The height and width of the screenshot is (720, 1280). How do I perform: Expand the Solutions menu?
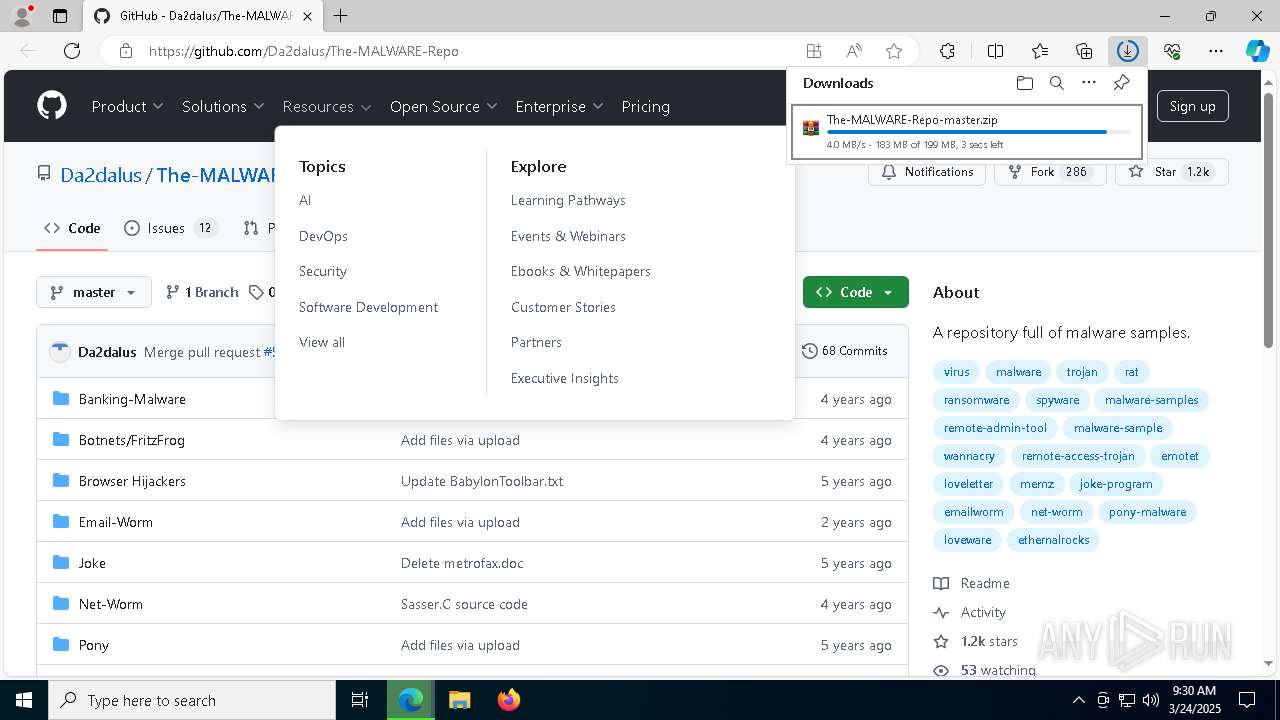coord(223,106)
